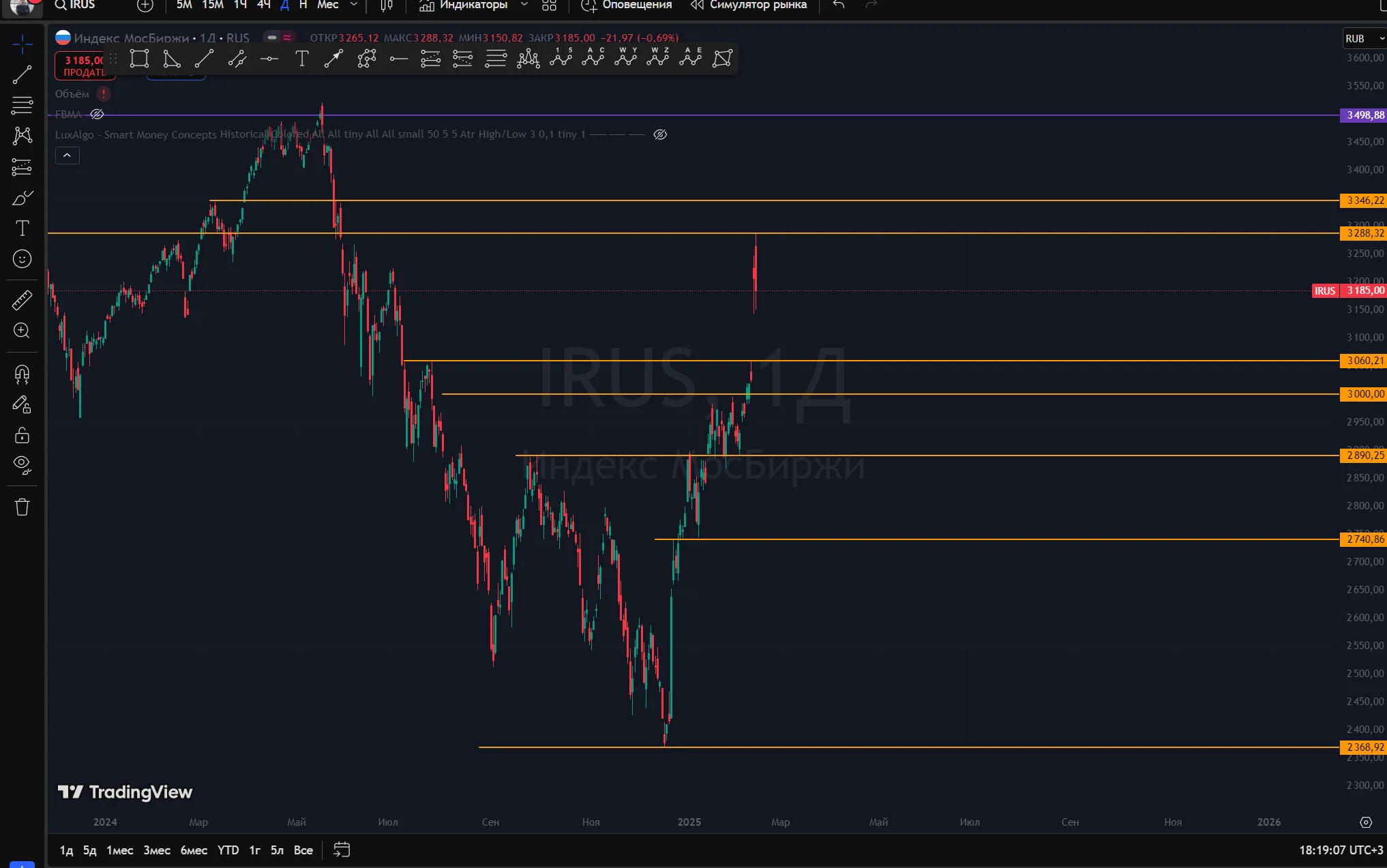The width and height of the screenshot is (1387, 868).
Task: Grab the floating toolbar drag handle
Action: click(x=113, y=59)
